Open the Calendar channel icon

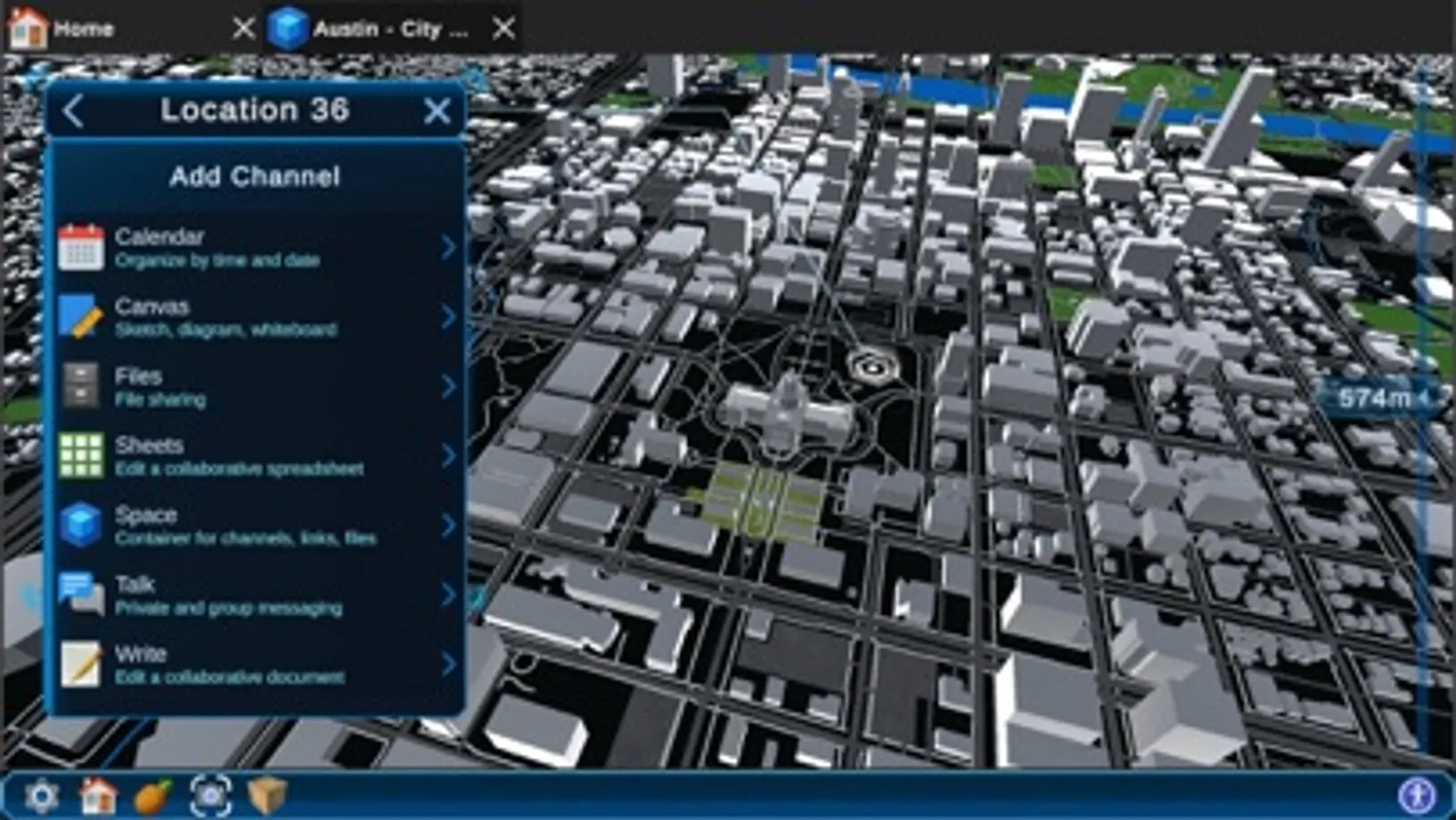[81, 247]
